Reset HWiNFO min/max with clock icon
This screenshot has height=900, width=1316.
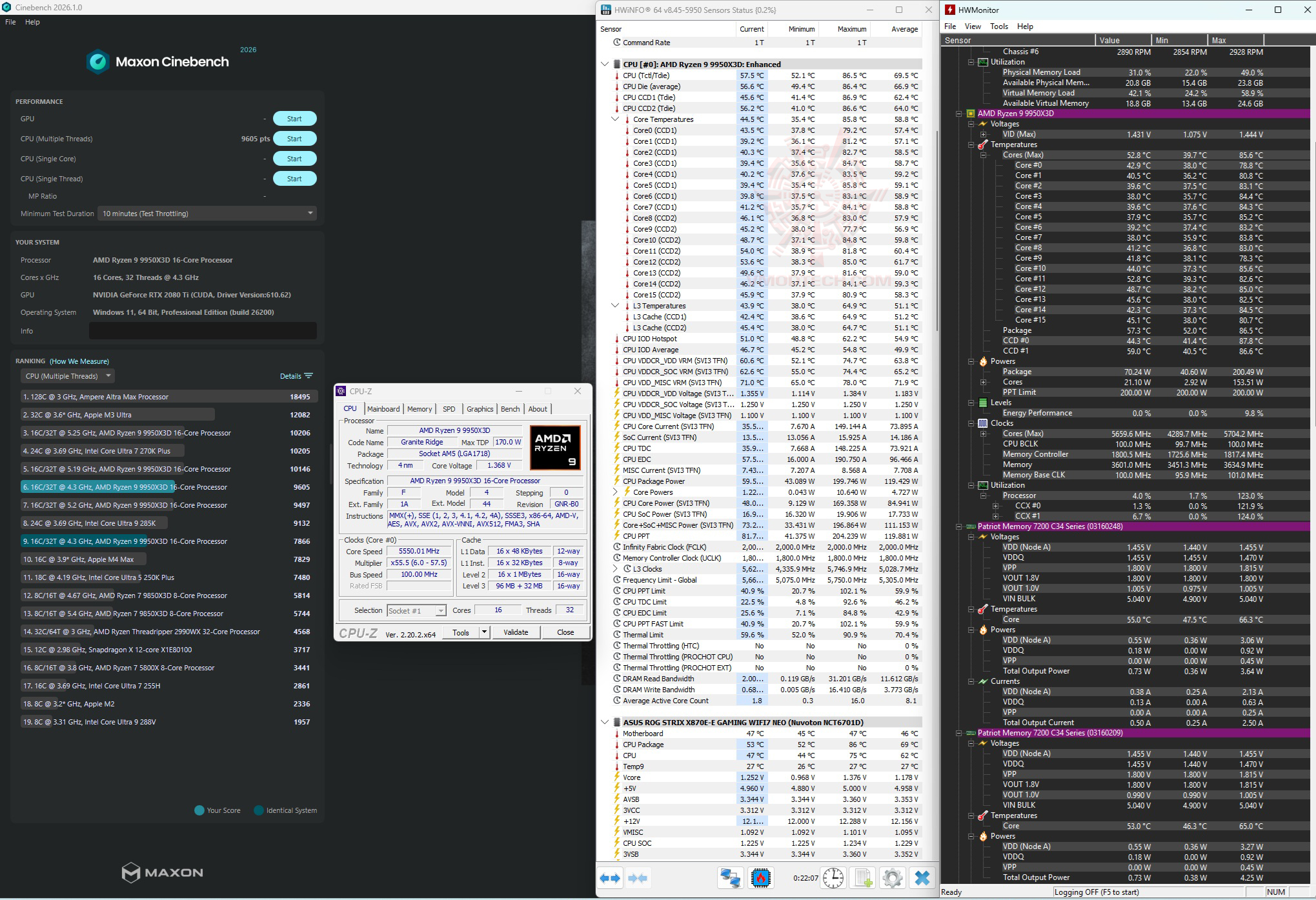[833, 878]
